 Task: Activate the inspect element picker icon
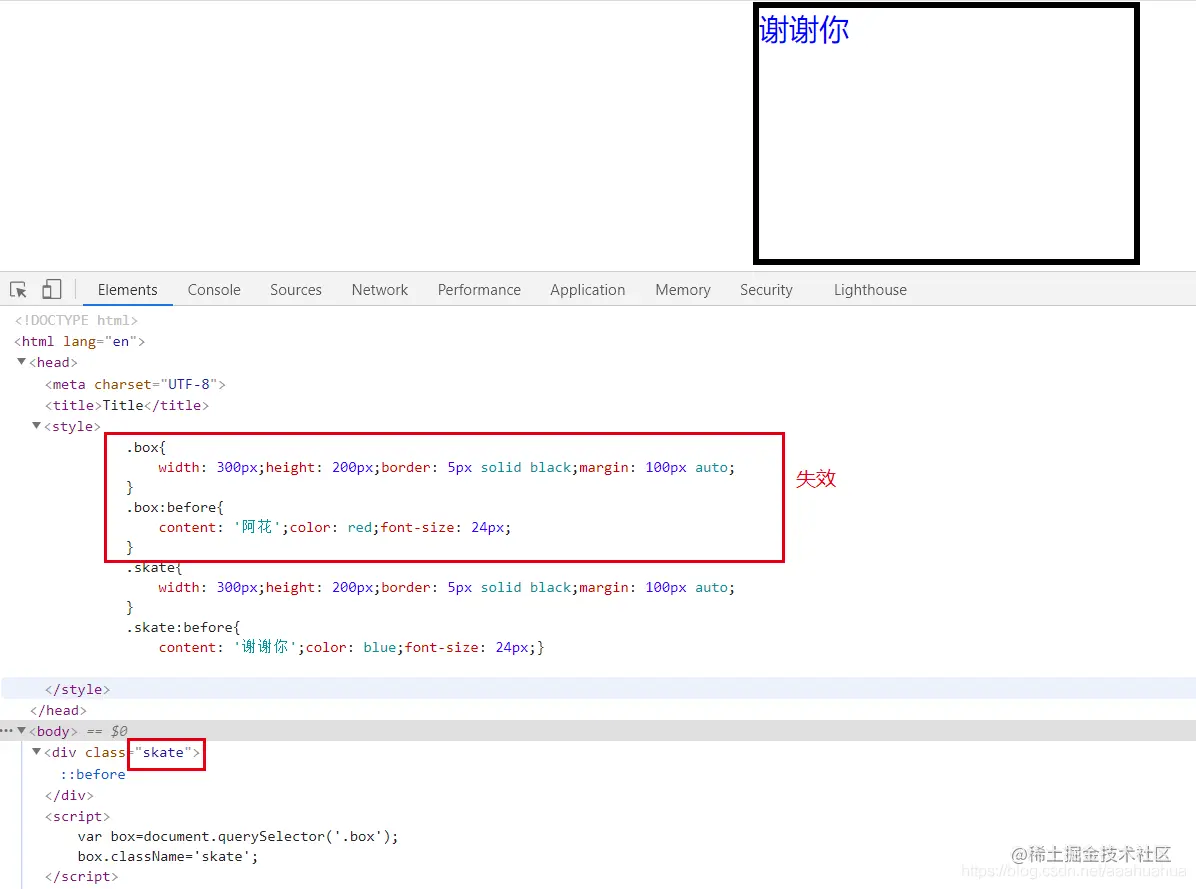[18, 290]
